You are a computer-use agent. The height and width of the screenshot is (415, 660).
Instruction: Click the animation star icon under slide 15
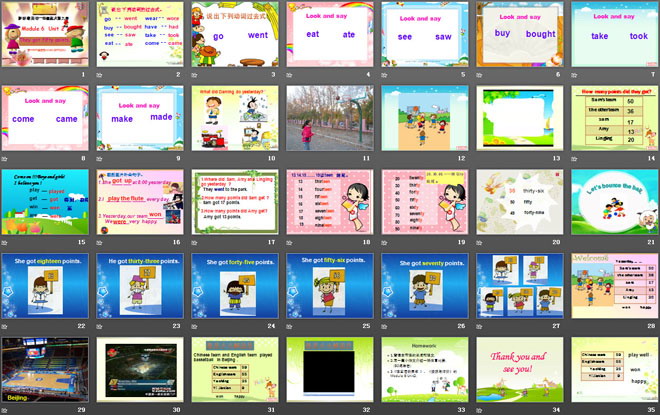tap(4, 242)
